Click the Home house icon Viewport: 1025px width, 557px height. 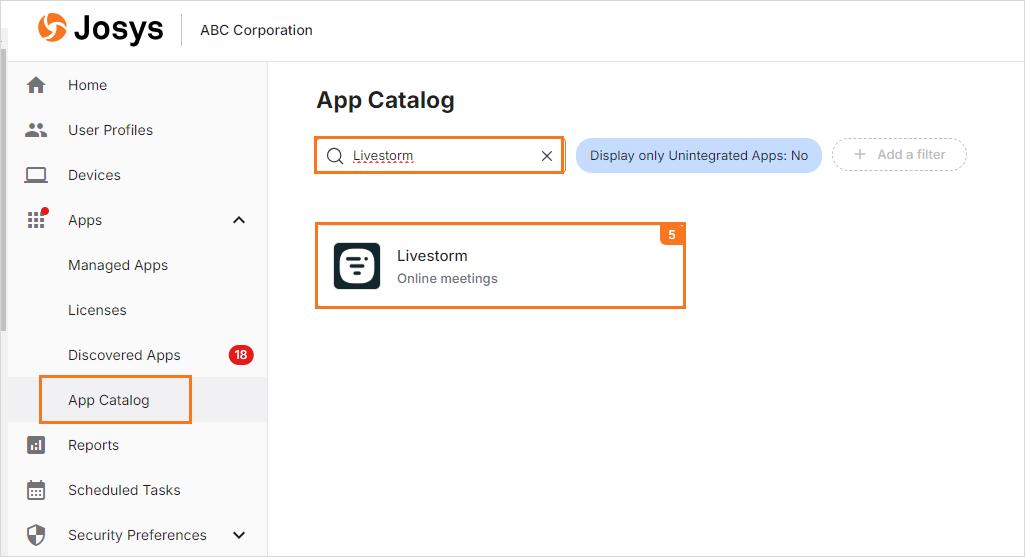36,85
